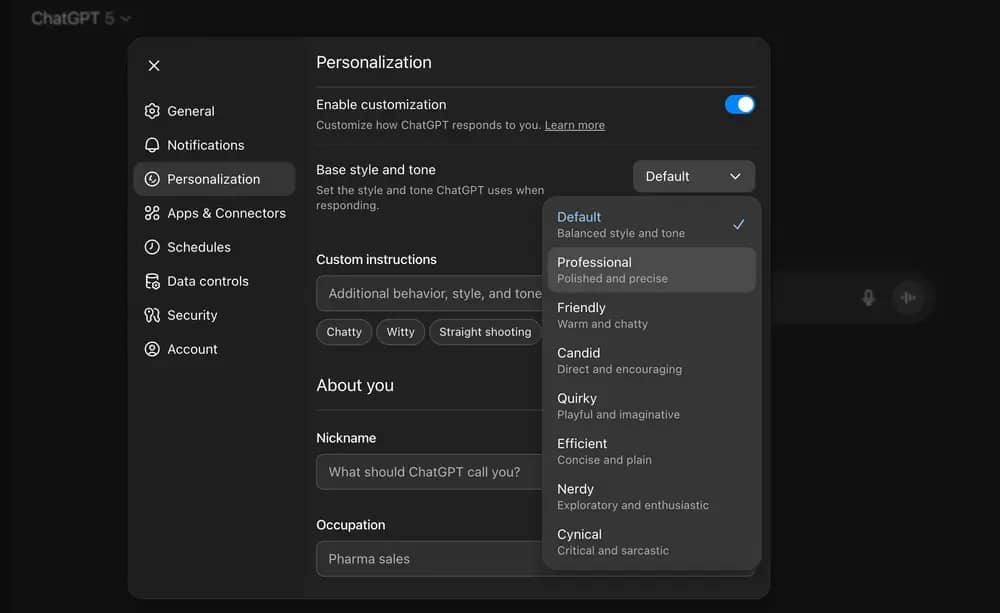Click the Witty suggestion chip

(x=401, y=332)
